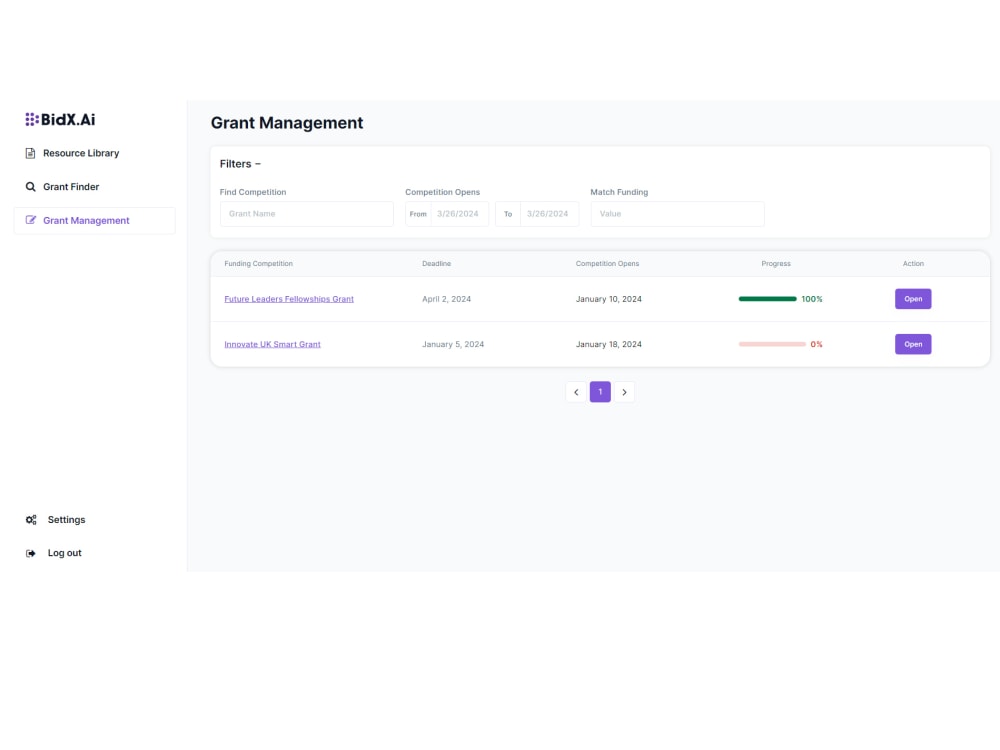
Task: Click the April 2, 2024 deadline cell
Action: 446,299
